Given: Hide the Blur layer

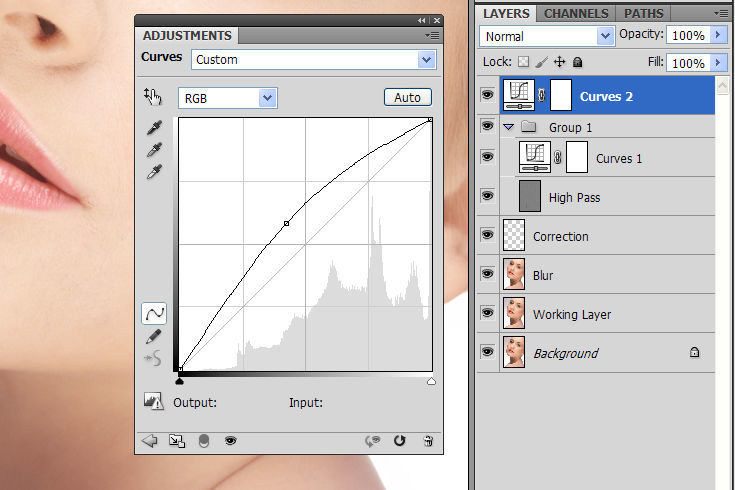Looking at the screenshot, I should click(488, 273).
